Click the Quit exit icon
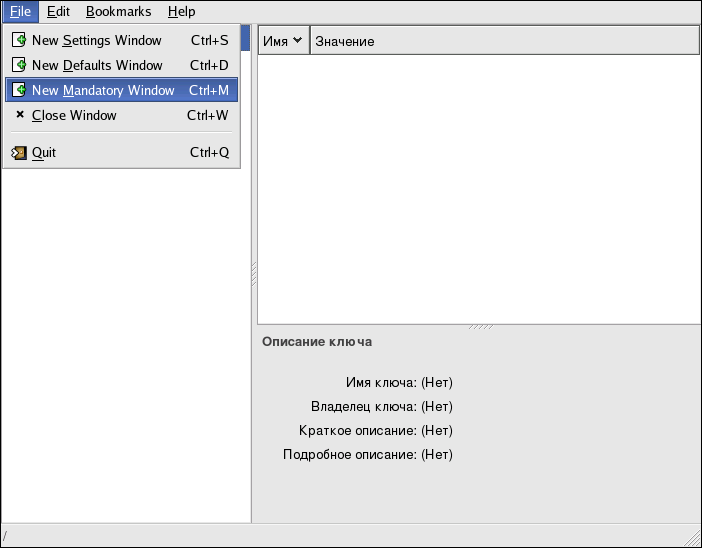The height and width of the screenshot is (548, 702). coord(19,153)
